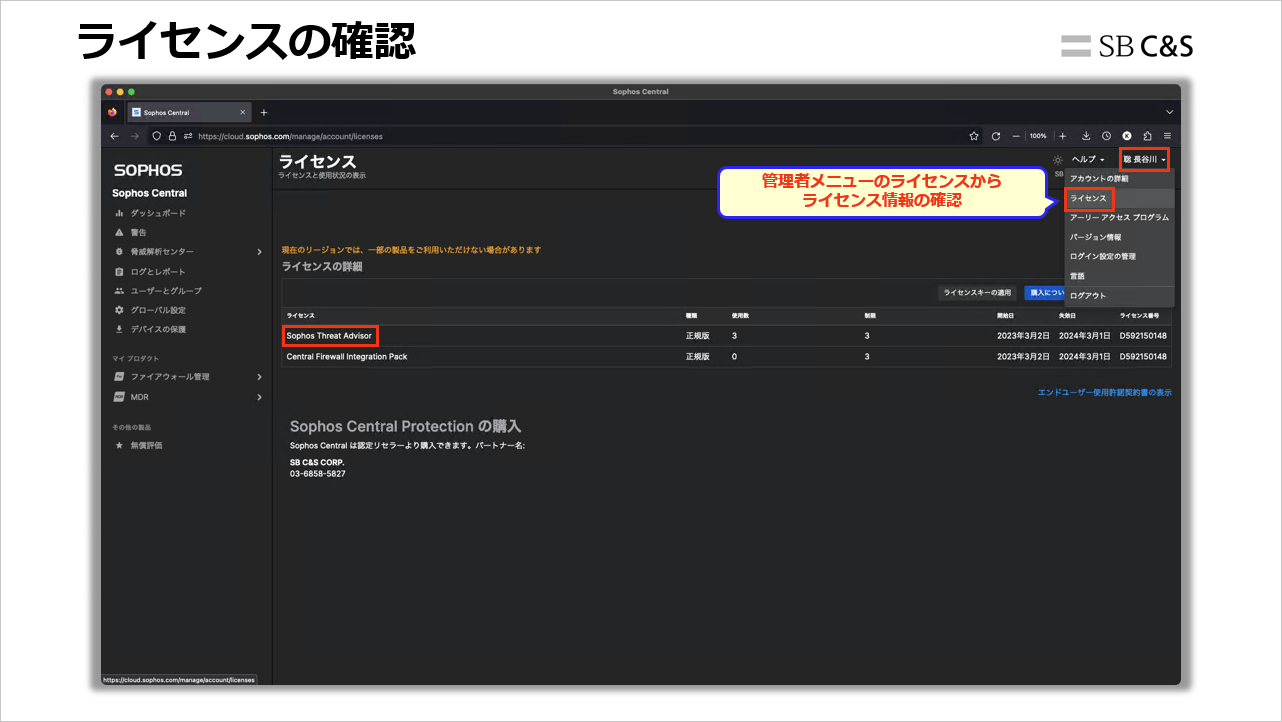The width and height of the screenshot is (1282, 722).
Task: Click the 03-6858-5827 phone number
Action: pos(318,474)
